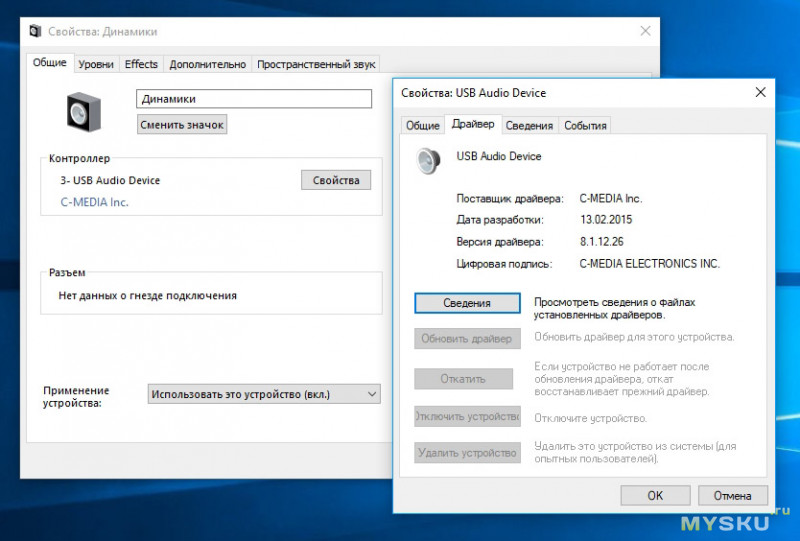800x541 pixels.
Task: Click the USB Audio Device speaker icon
Action: (428, 161)
